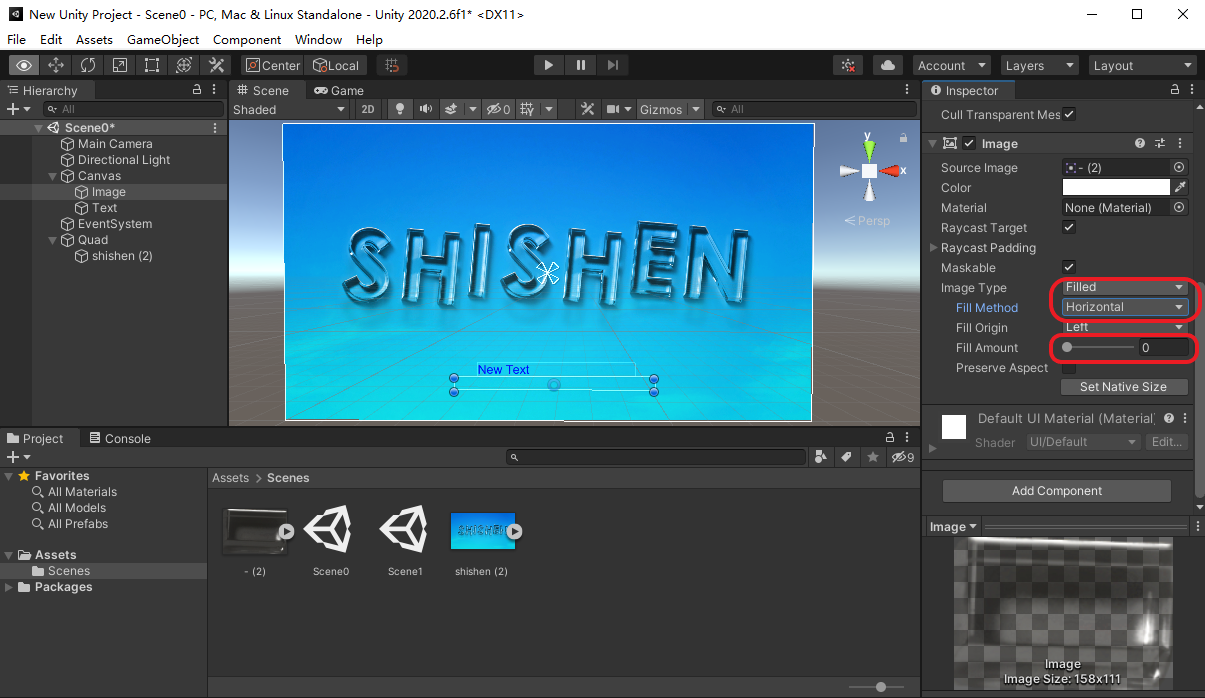Disable the Raycast Target checkbox
The width and height of the screenshot is (1205, 698).
[1068, 227]
